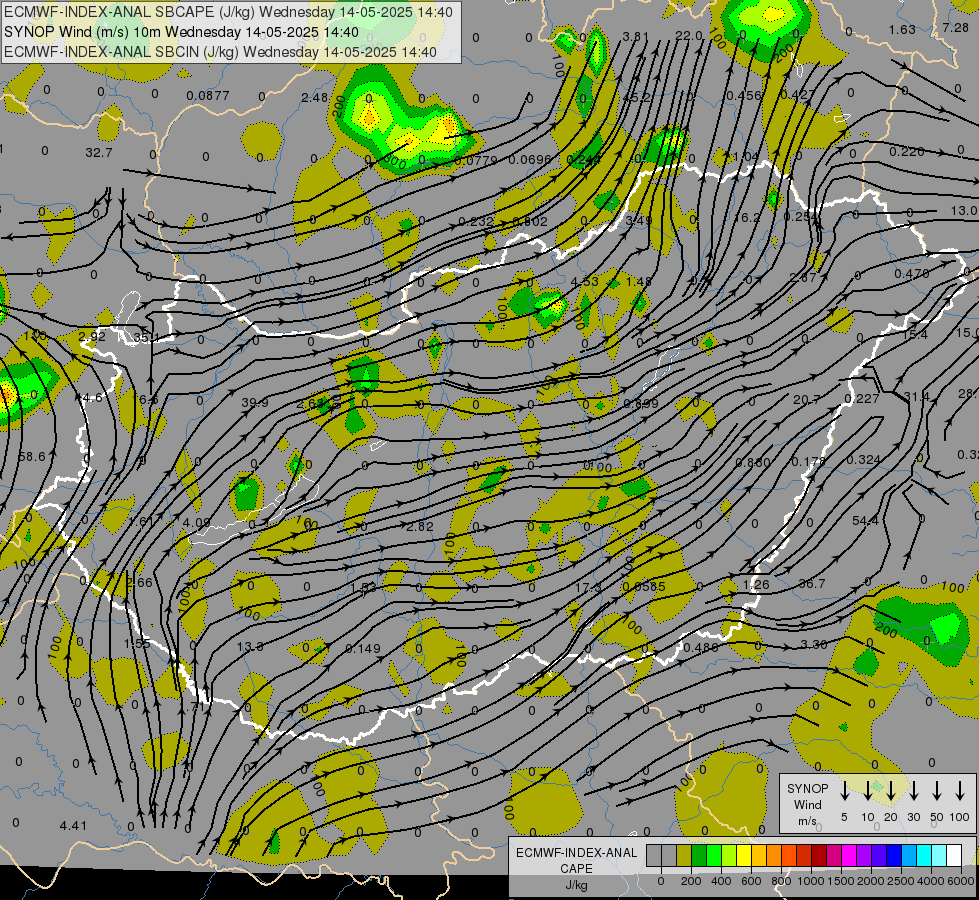Image resolution: width=979 pixels, height=900 pixels.
Task: Click the '600' scale label under colorbar
Action: point(751,881)
